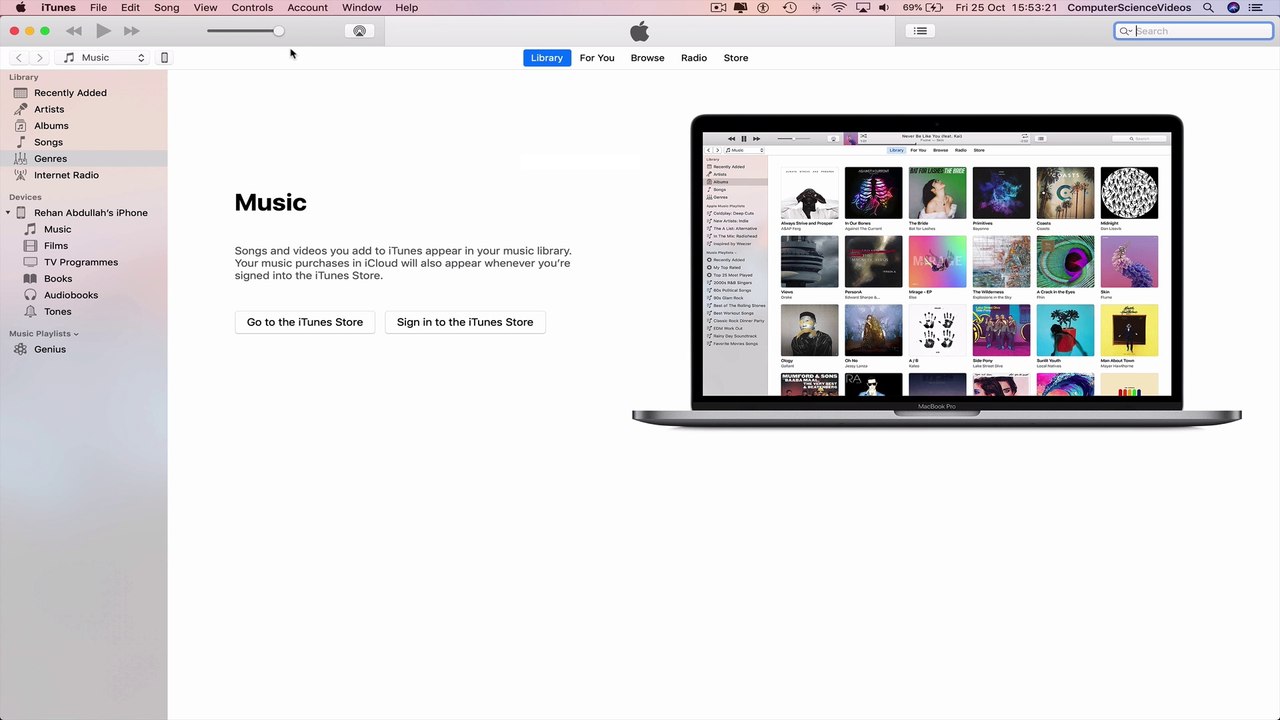Open Audiobooks on the iPhone
Screen dimensions: 1280x720
click(x=84, y=295)
